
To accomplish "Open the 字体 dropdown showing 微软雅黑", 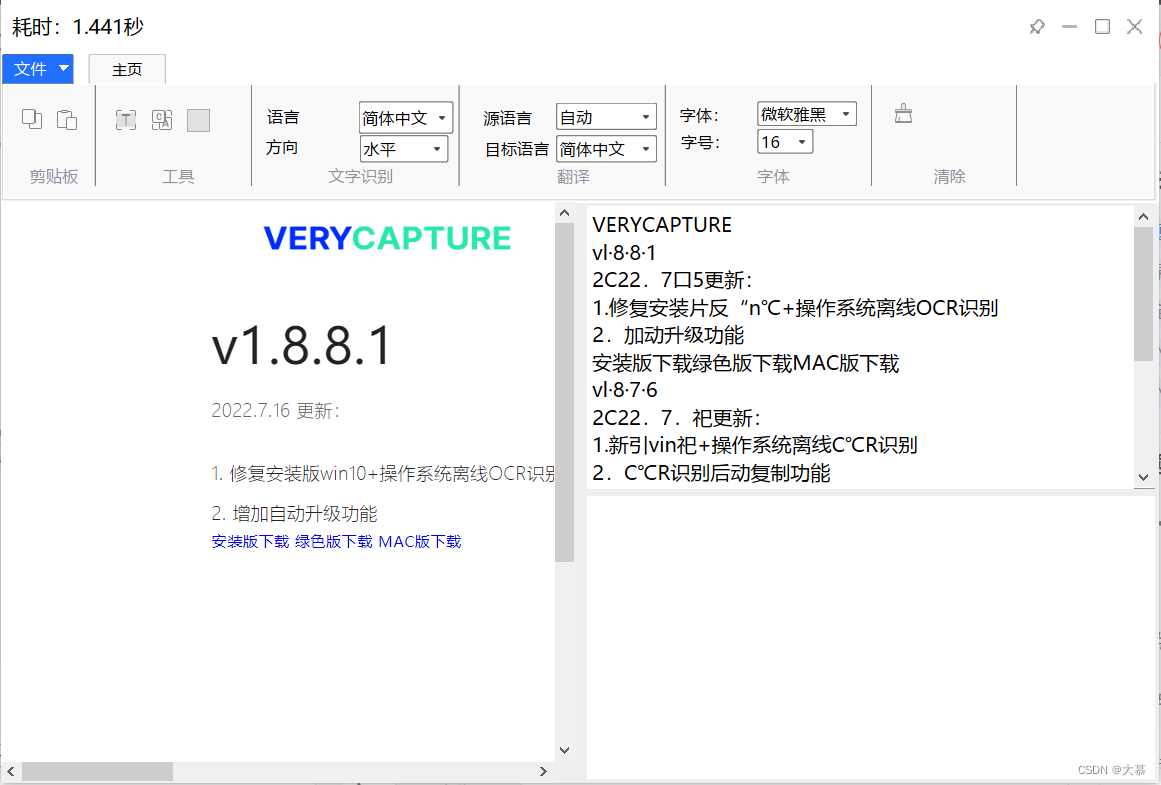I will click(806, 114).
